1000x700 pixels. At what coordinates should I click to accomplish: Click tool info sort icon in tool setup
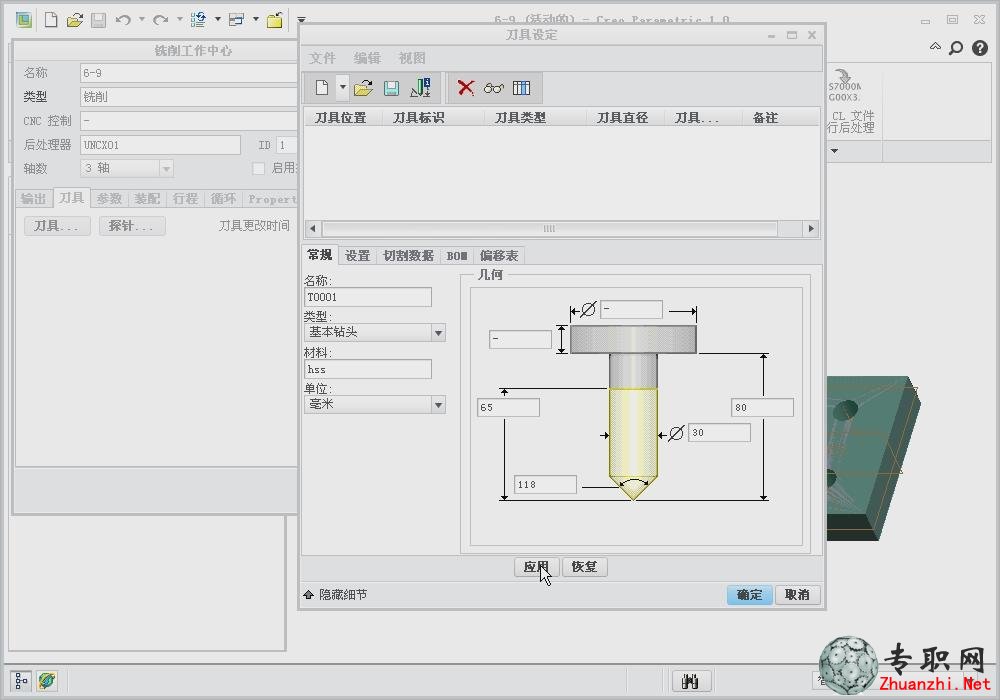click(x=420, y=88)
